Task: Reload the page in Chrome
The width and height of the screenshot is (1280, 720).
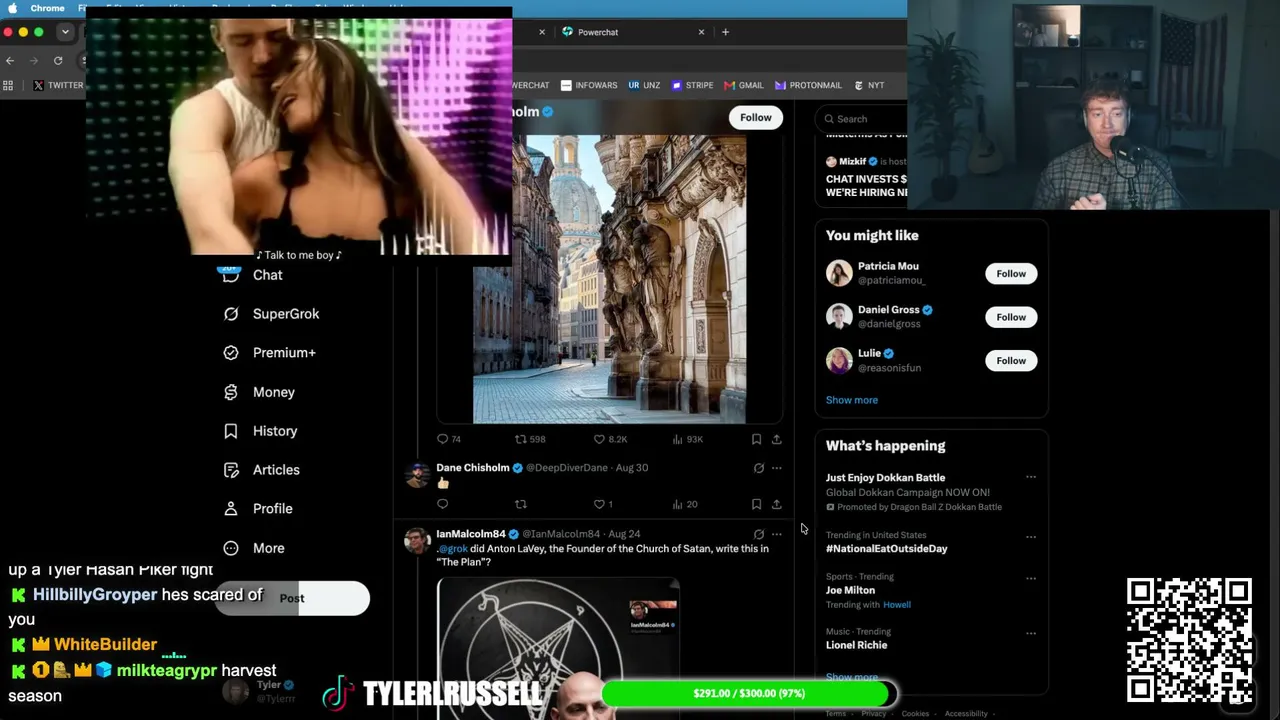Action: pyautogui.click(x=58, y=60)
